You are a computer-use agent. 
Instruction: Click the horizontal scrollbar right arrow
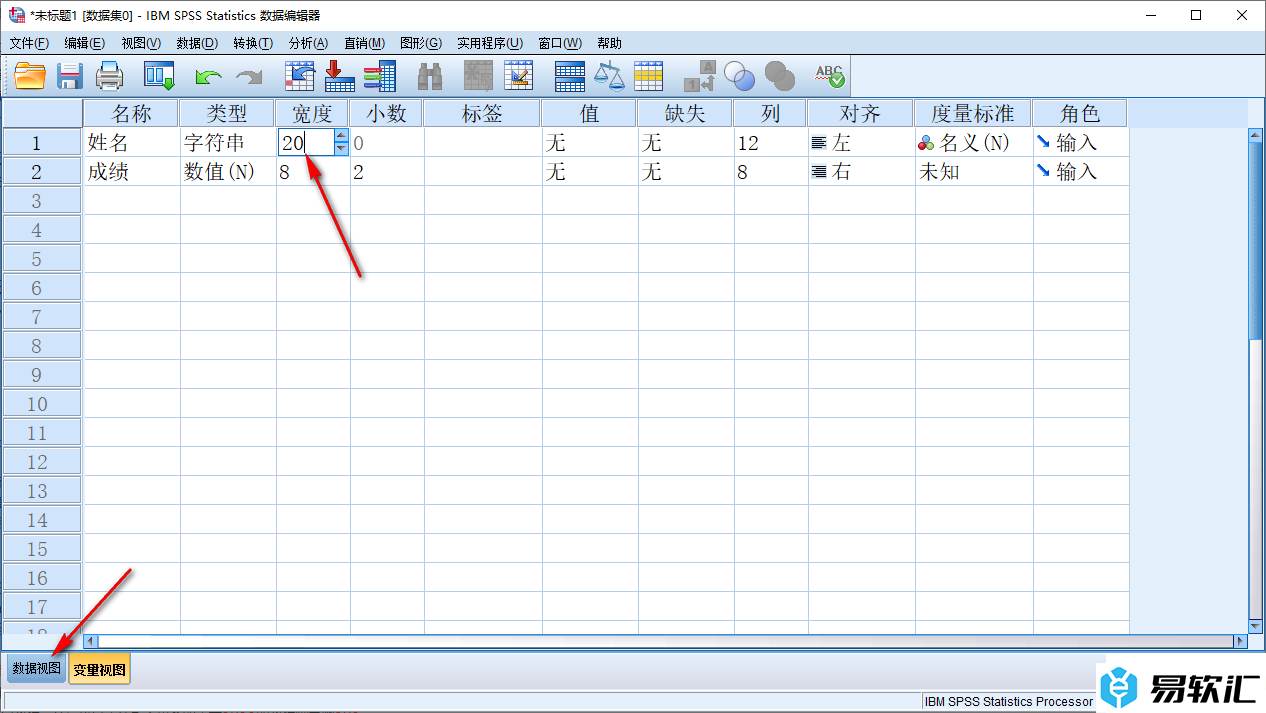point(1241,641)
